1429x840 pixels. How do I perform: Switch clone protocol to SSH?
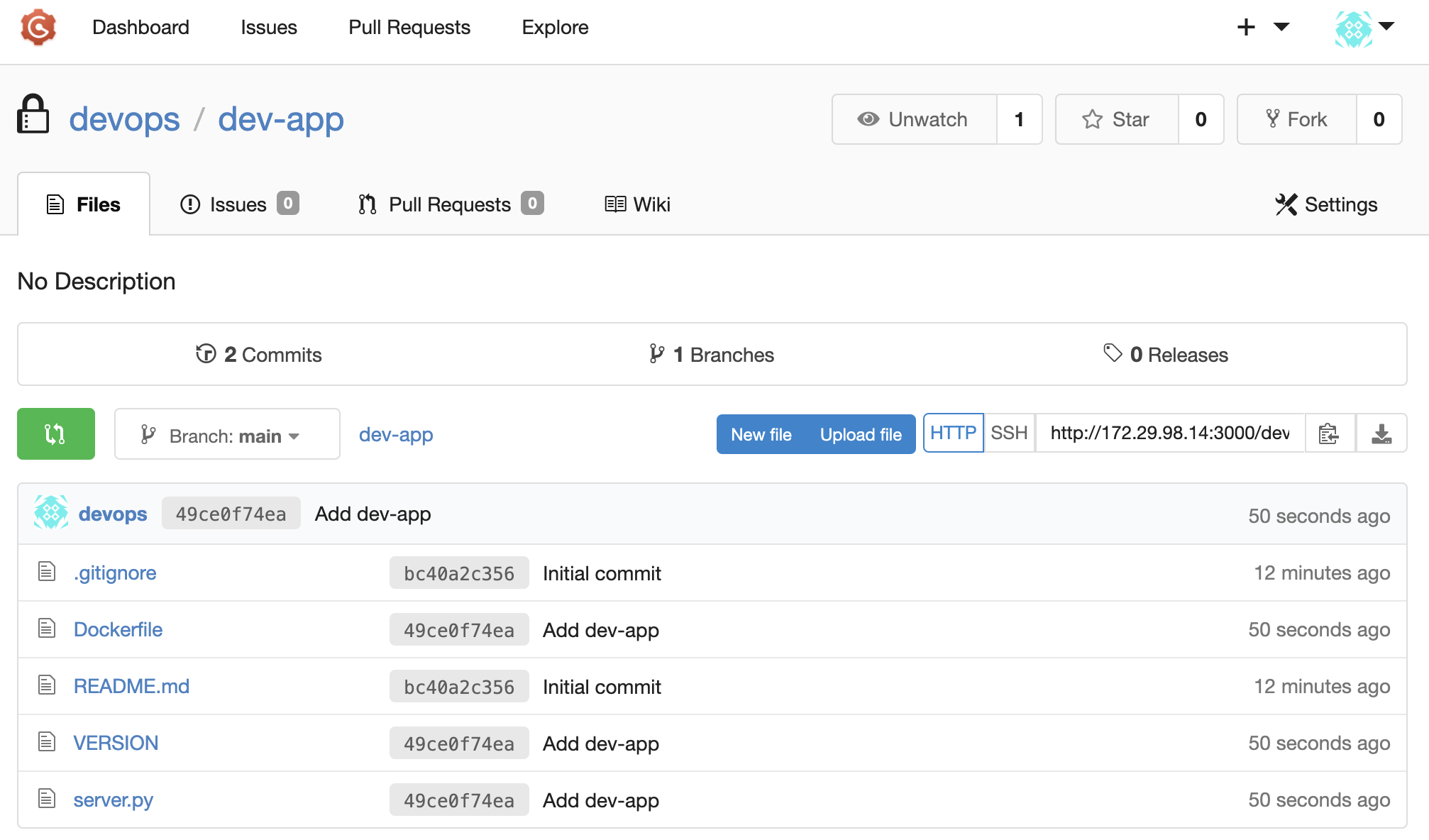point(1009,433)
